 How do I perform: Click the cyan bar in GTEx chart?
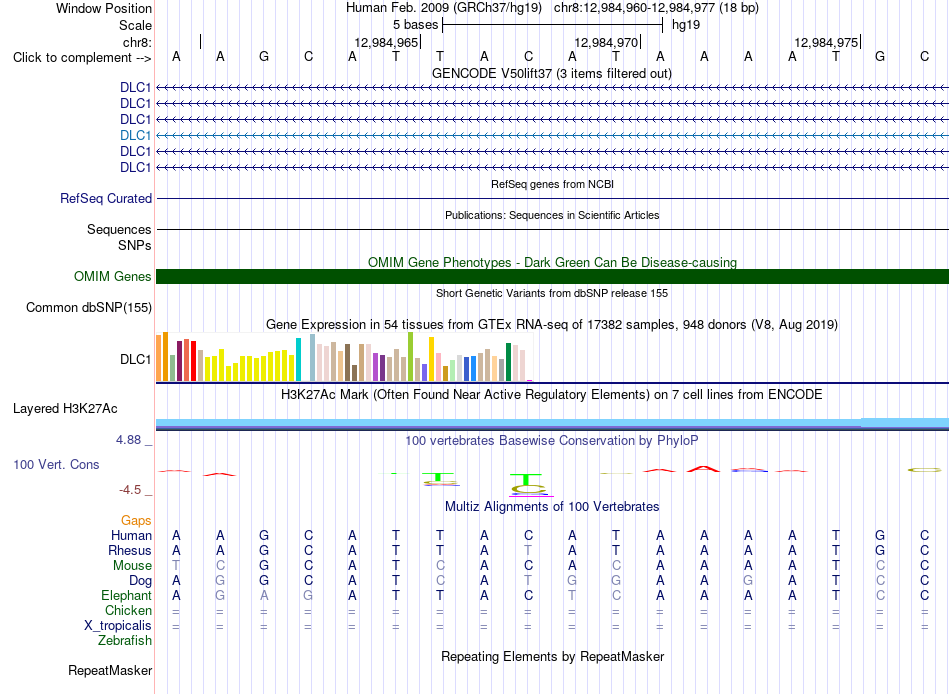pos(298,359)
